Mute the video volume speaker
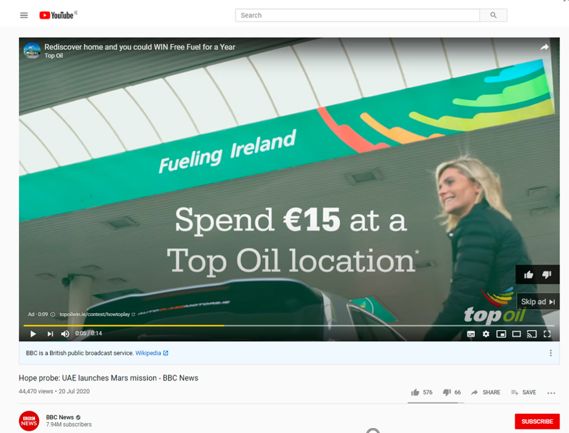This screenshot has width=569, height=433. tap(65, 334)
